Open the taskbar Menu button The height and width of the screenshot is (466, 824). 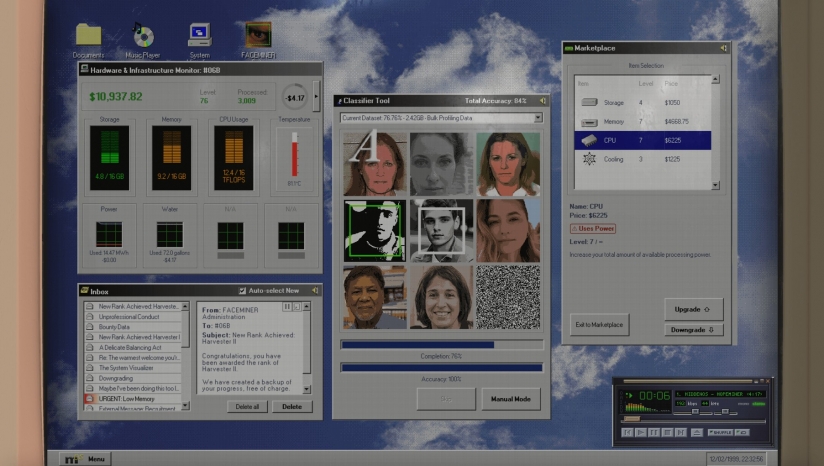click(86, 459)
